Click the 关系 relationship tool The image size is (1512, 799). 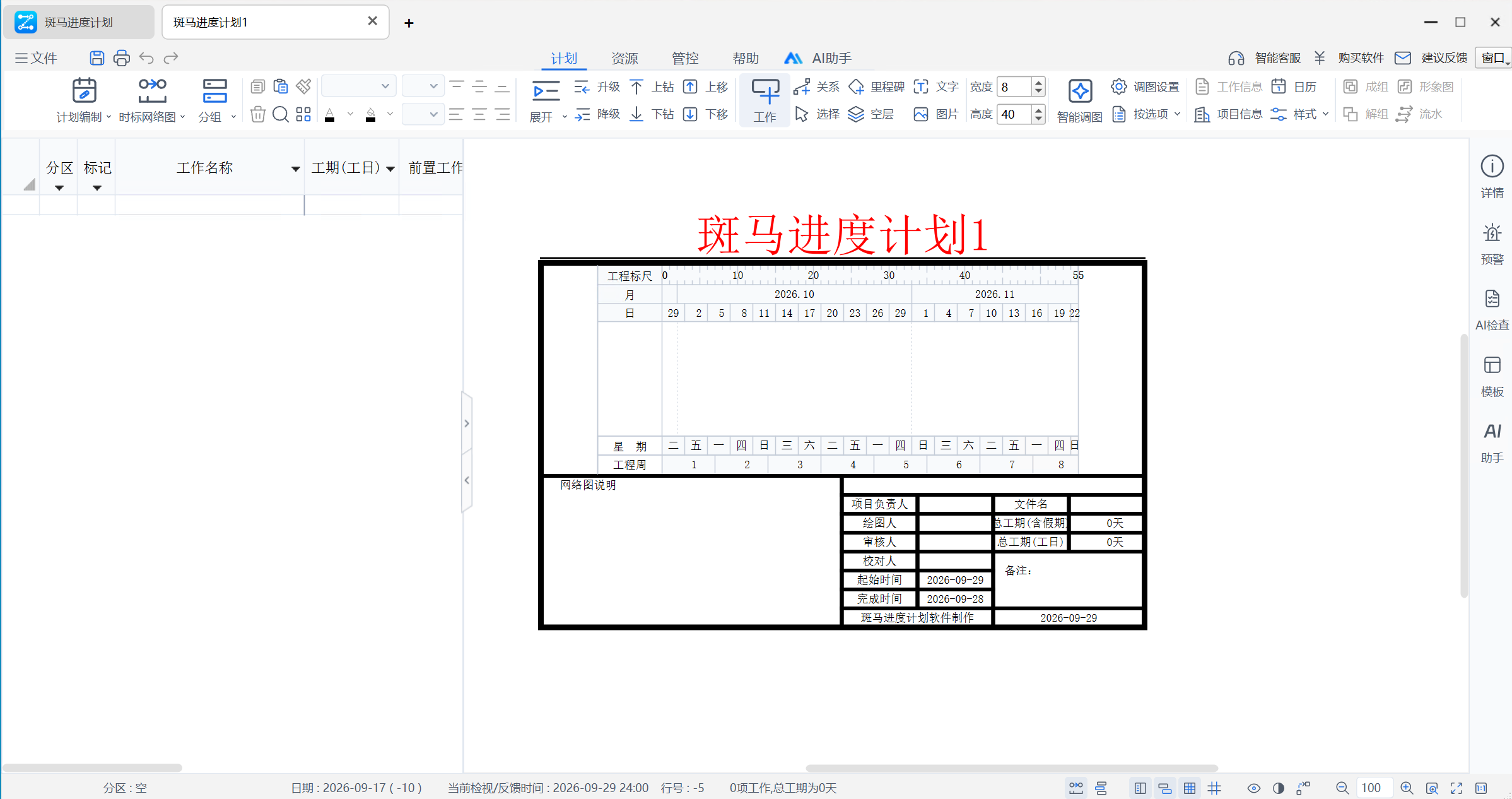pos(816,86)
